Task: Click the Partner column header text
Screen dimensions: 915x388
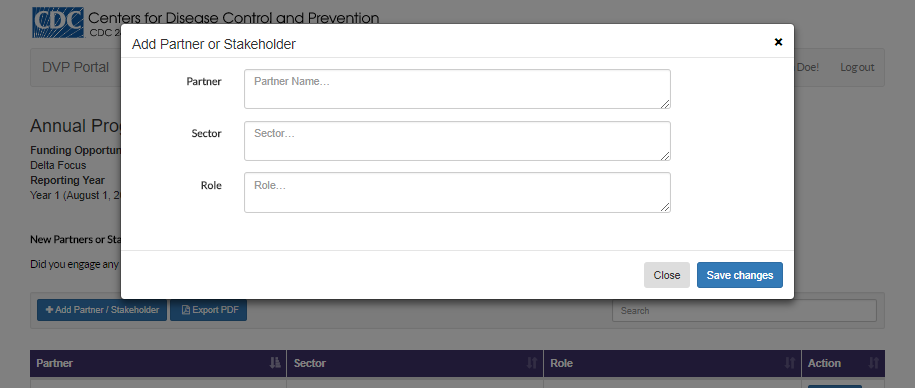Action: (54, 363)
